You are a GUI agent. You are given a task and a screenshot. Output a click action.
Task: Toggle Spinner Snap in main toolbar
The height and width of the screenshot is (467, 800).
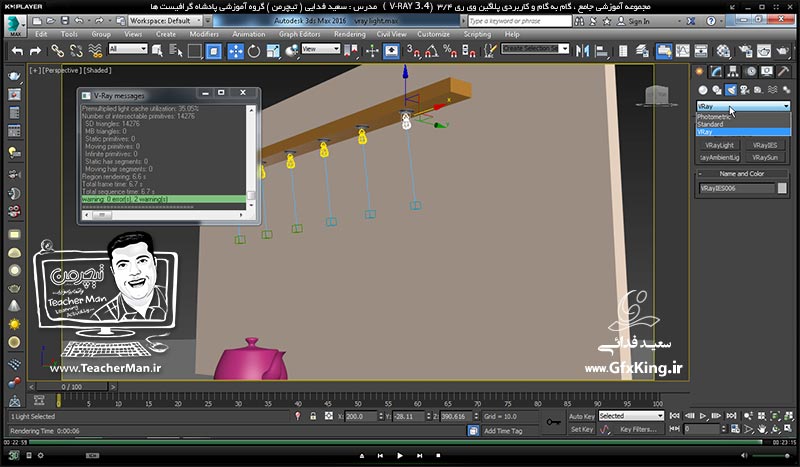(x=469, y=51)
